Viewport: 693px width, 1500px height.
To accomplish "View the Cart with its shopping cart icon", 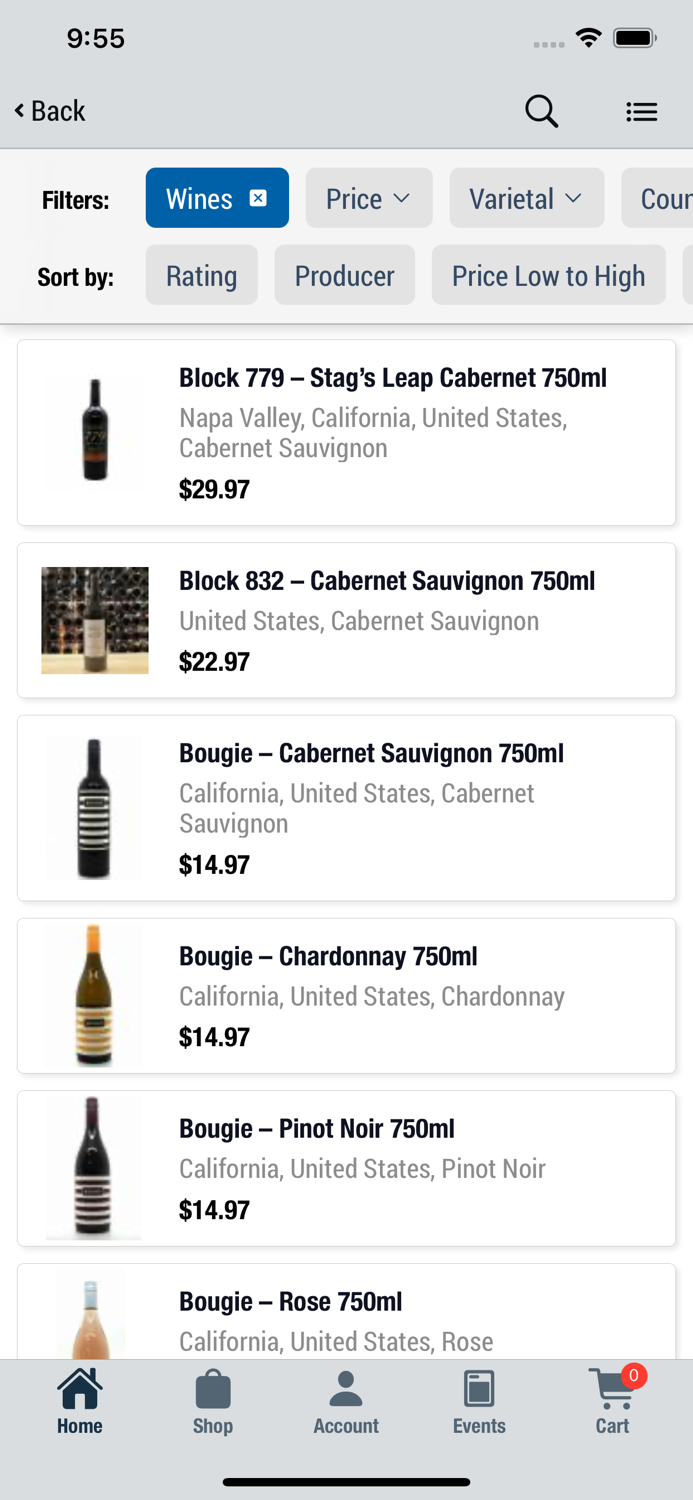I will pyautogui.click(x=610, y=1390).
